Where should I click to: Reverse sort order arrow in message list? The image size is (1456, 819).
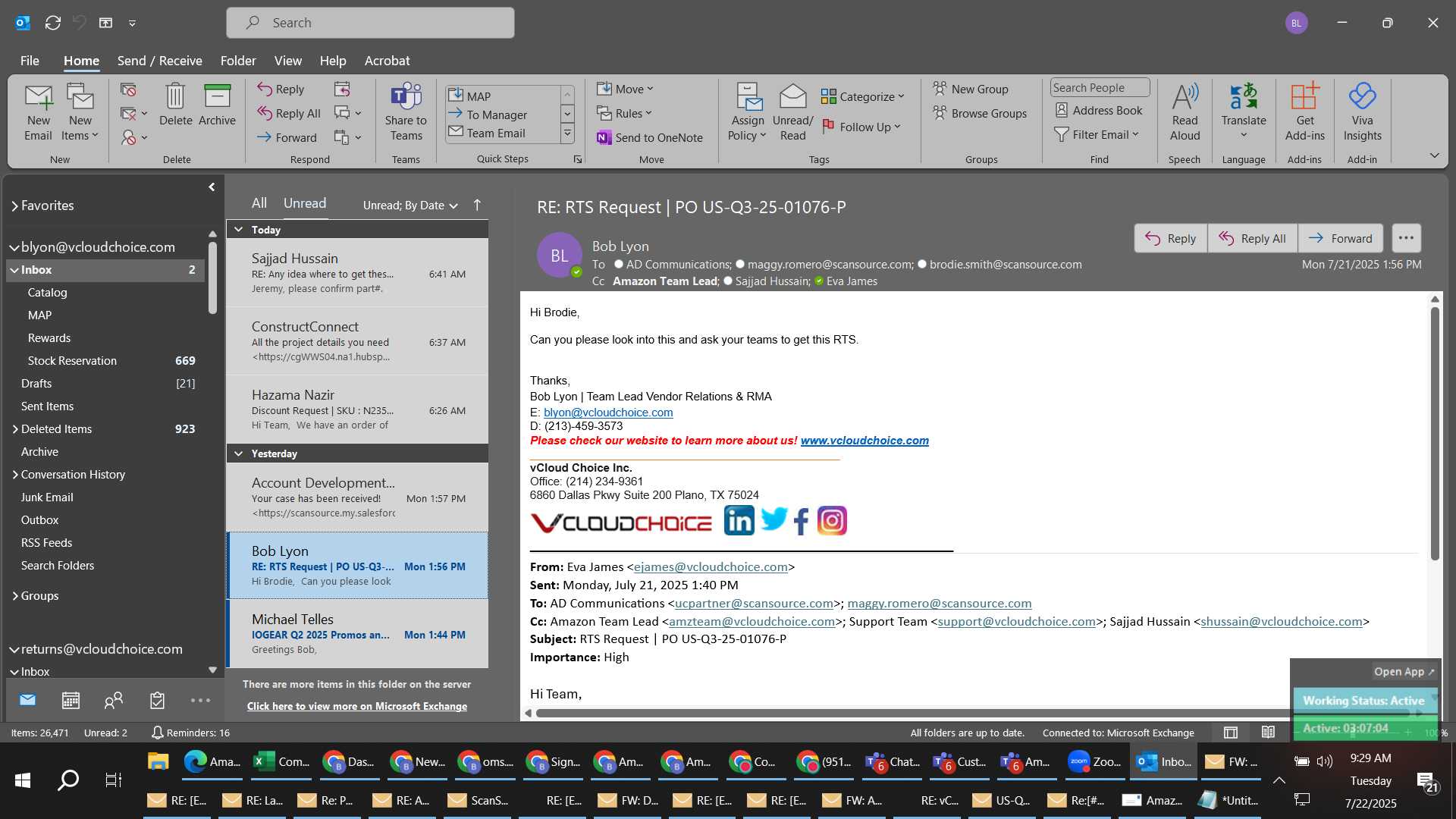[477, 205]
